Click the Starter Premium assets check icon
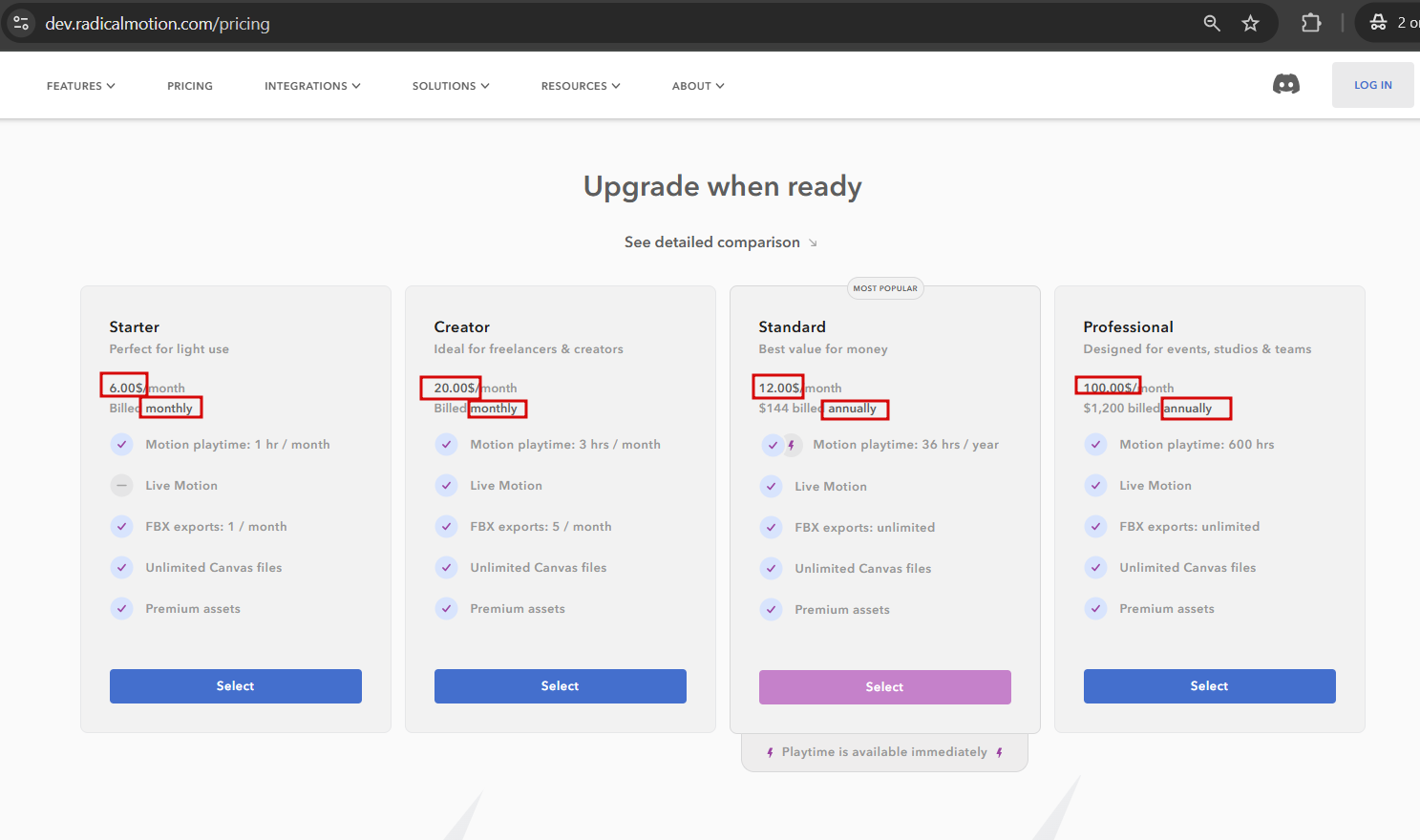The height and width of the screenshot is (840, 1420). coord(121,609)
